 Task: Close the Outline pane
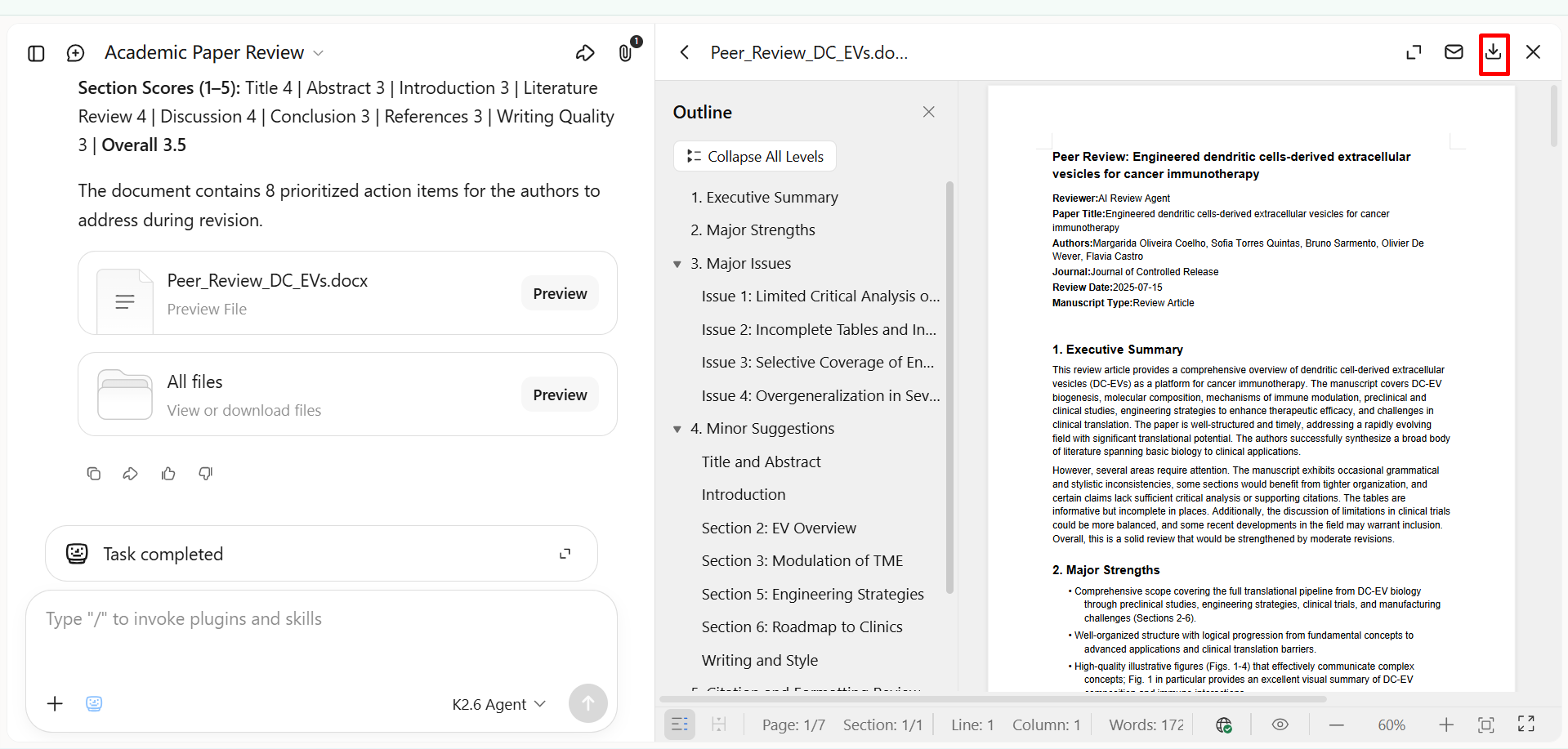click(928, 112)
